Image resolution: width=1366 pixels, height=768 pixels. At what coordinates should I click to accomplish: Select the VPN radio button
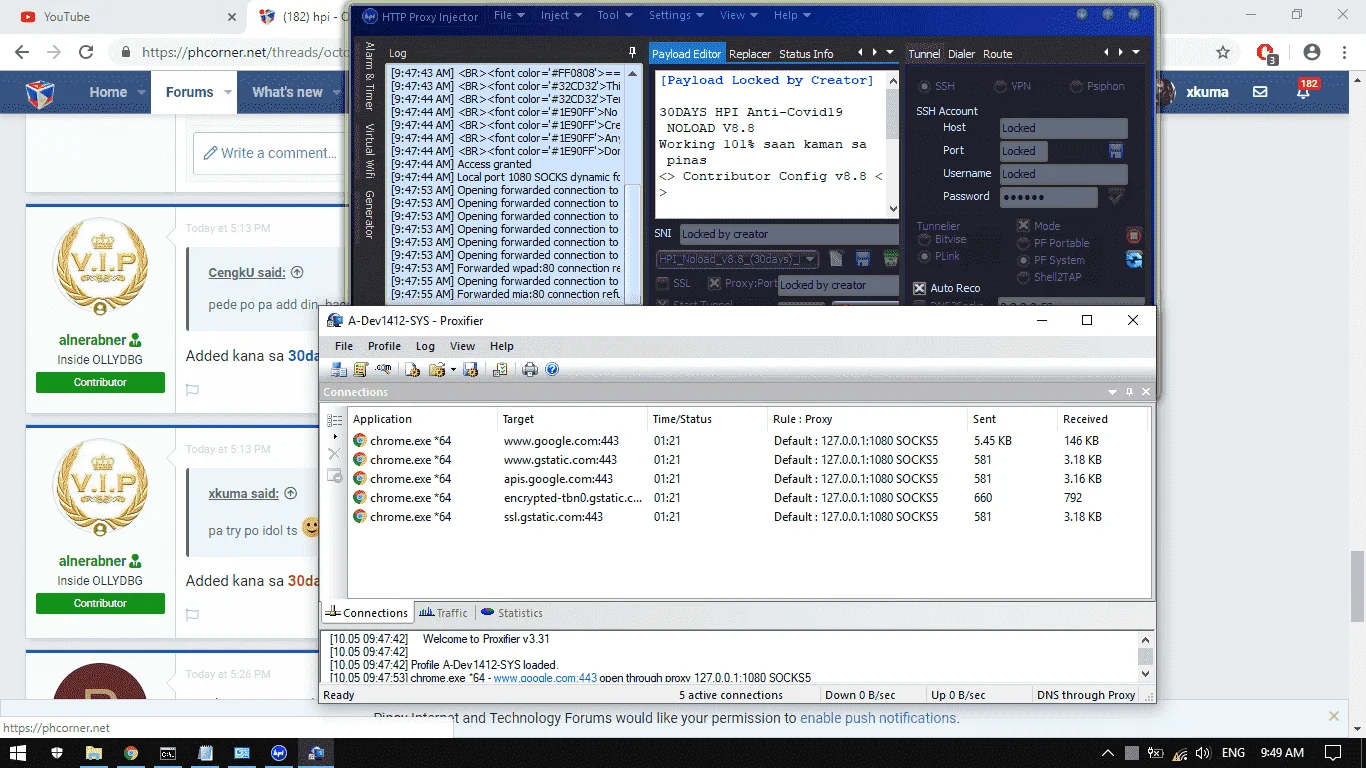1000,87
